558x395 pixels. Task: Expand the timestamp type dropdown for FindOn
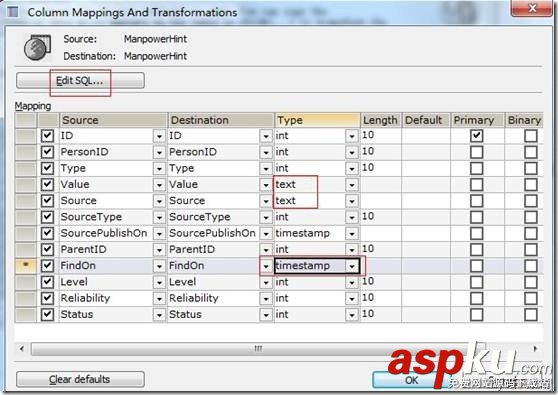pos(352,266)
